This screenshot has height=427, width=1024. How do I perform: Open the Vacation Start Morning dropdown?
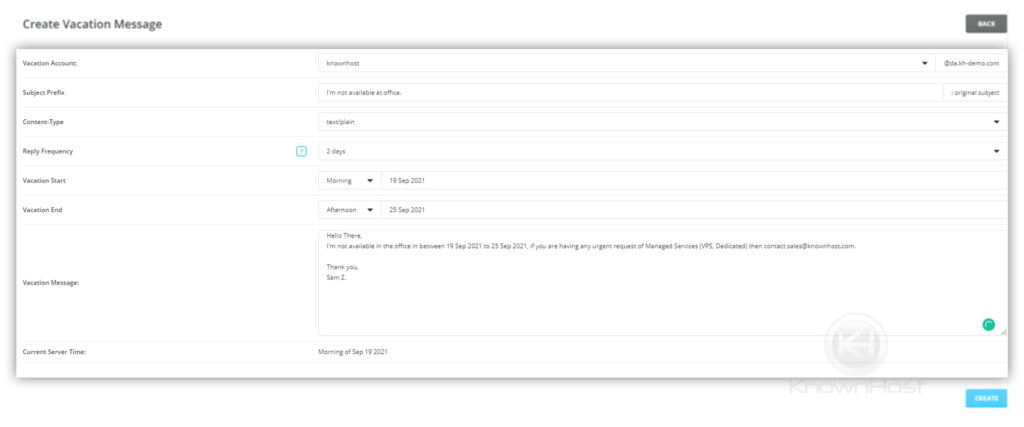click(x=350, y=181)
